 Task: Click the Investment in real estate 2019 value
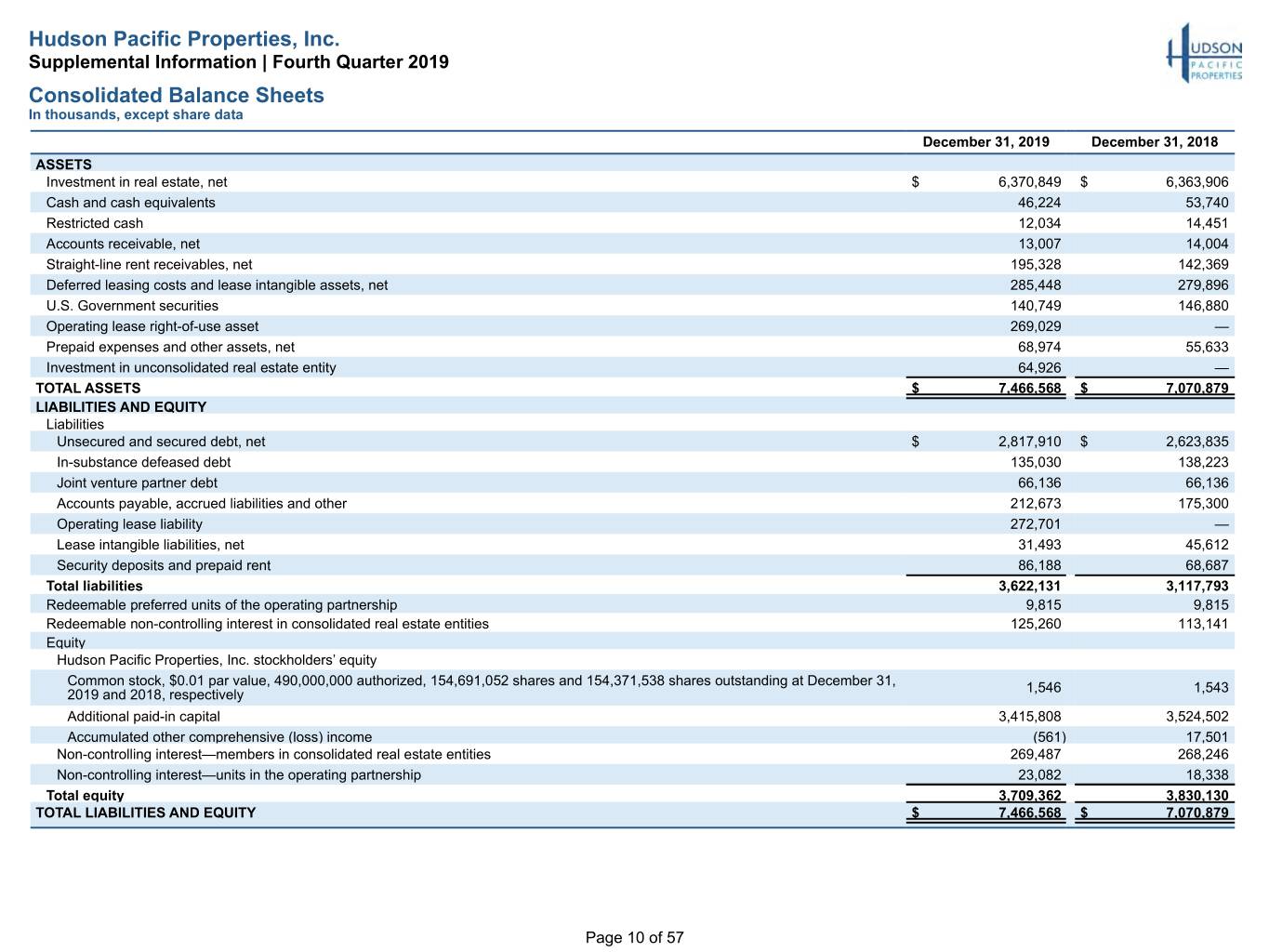point(1029,182)
